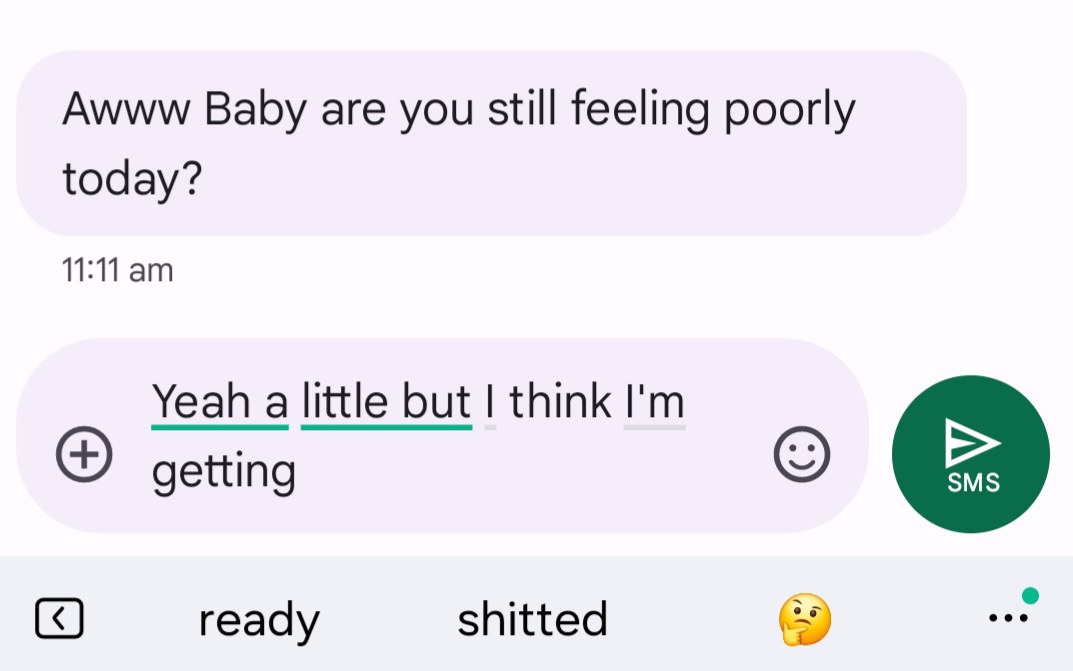Tap the word "poorly" in received message
The width and height of the screenshot is (1073, 671).
point(789,110)
